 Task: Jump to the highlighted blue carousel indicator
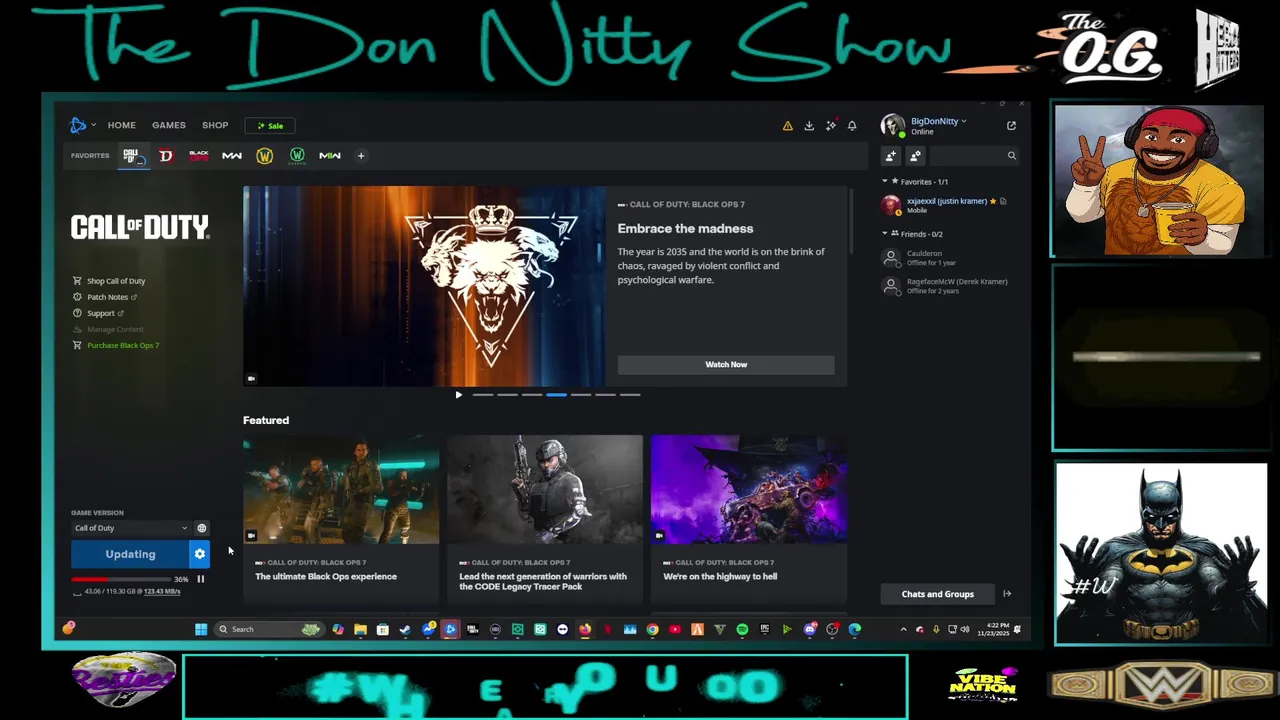[556, 395]
